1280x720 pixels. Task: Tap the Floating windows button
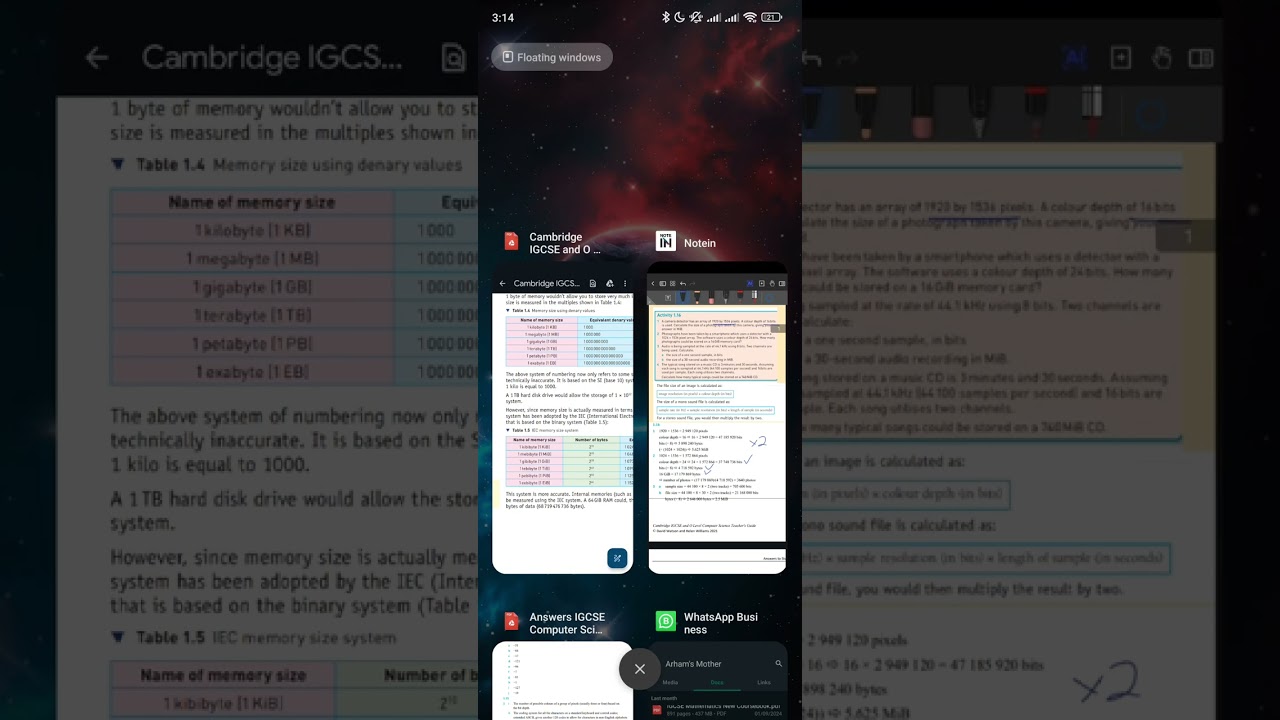click(x=552, y=57)
